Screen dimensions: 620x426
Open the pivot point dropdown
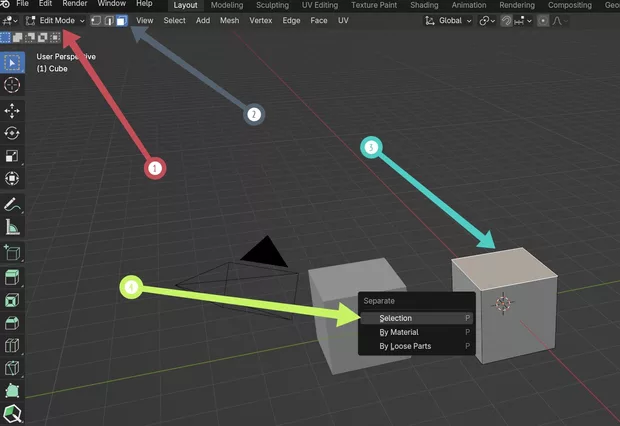(487, 20)
